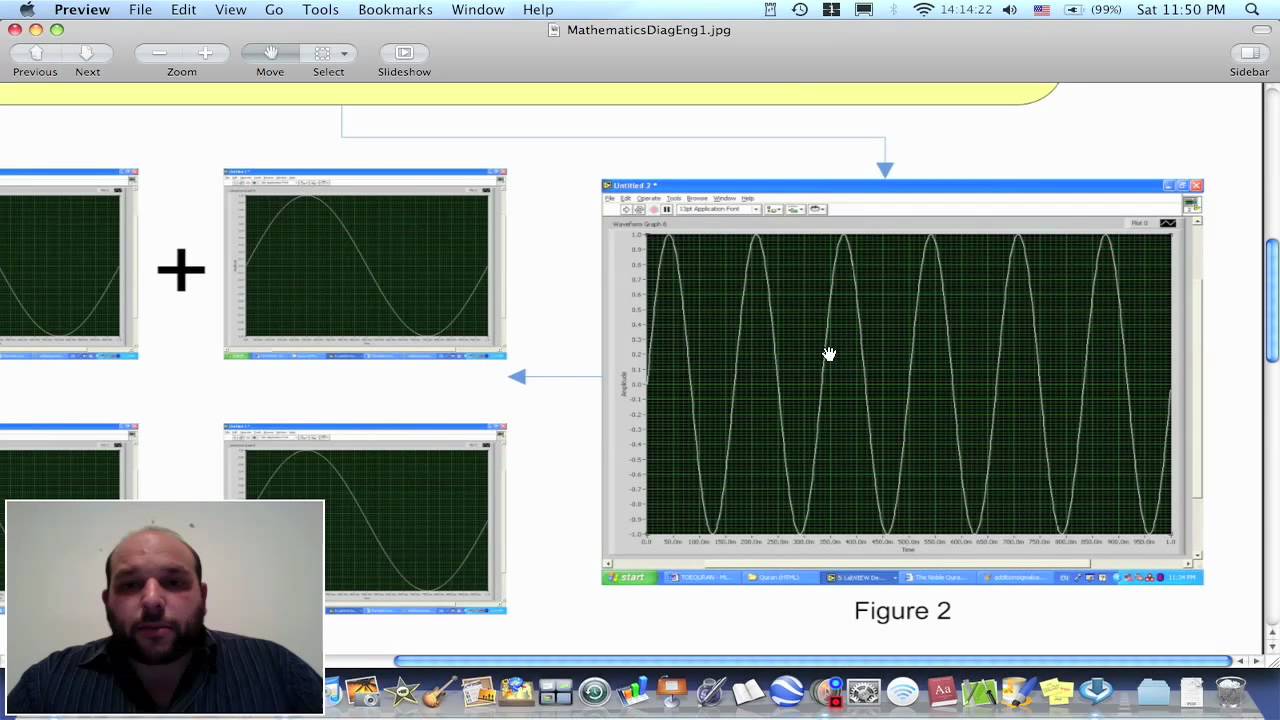Open the Select tool dropdown arrow

pyautogui.click(x=344, y=53)
